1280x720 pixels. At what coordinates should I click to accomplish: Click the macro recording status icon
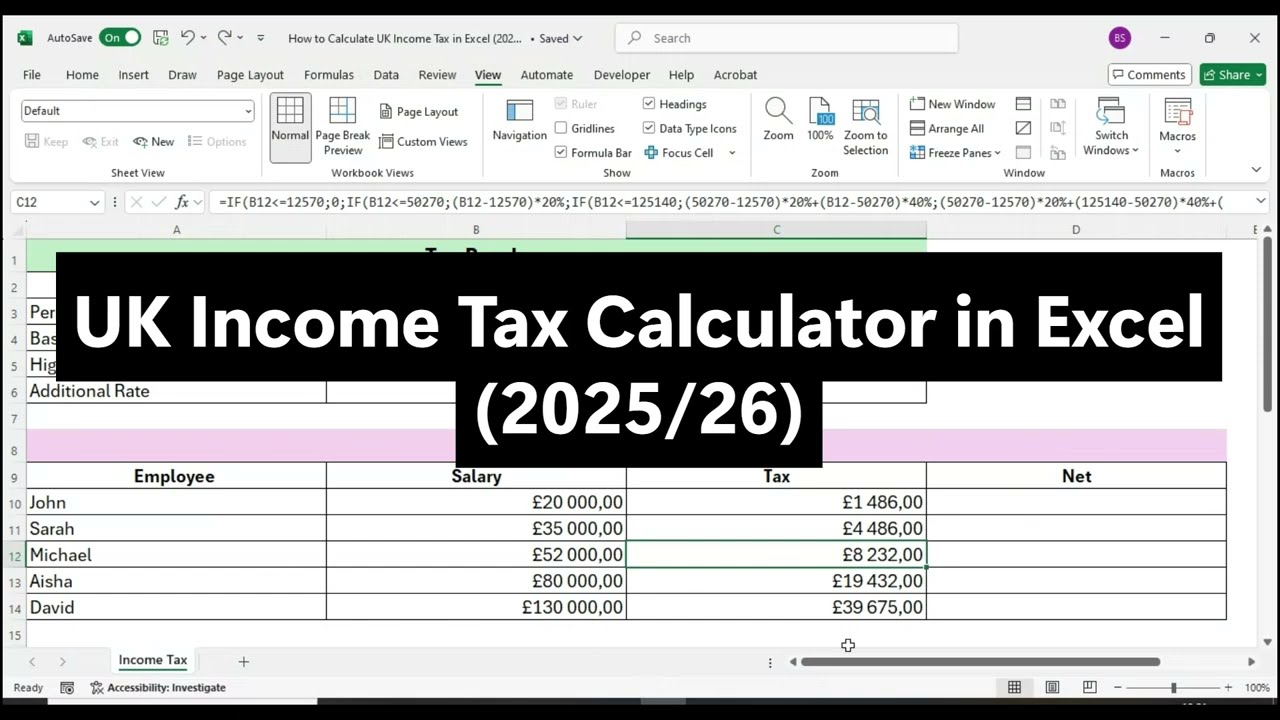pyautogui.click(x=67, y=687)
